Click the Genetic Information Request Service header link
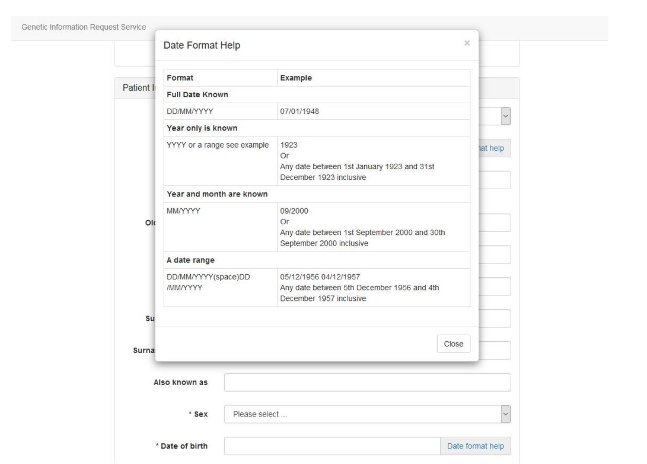Screen dimensions: 647x464 coord(84,27)
